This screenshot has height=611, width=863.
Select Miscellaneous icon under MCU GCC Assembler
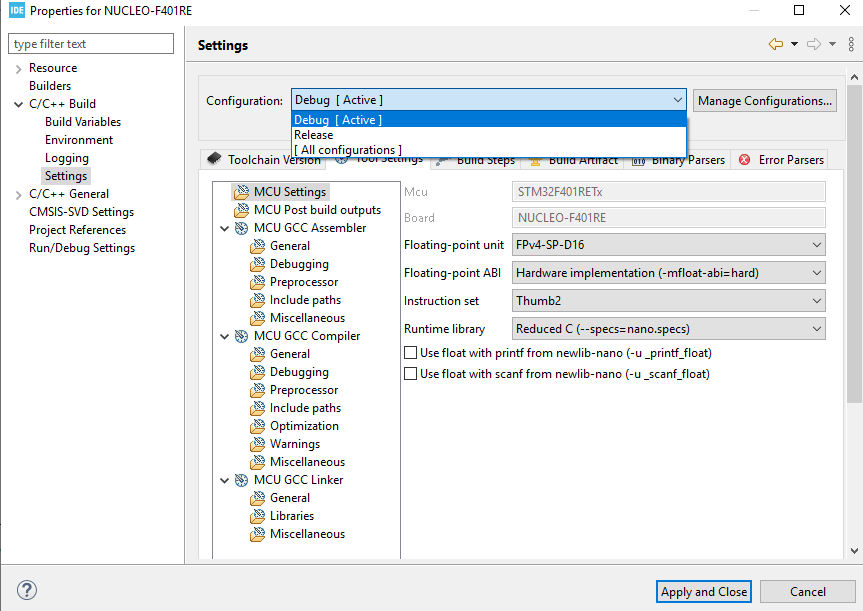(x=258, y=318)
